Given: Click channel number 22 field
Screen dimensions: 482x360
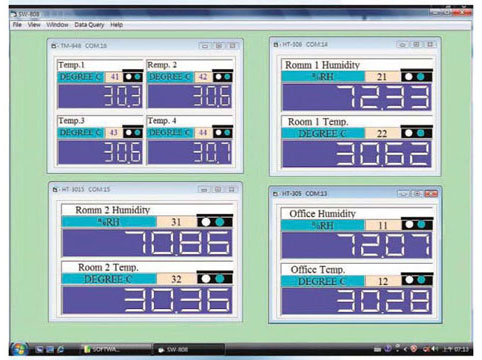Looking at the screenshot, I should (x=382, y=134).
